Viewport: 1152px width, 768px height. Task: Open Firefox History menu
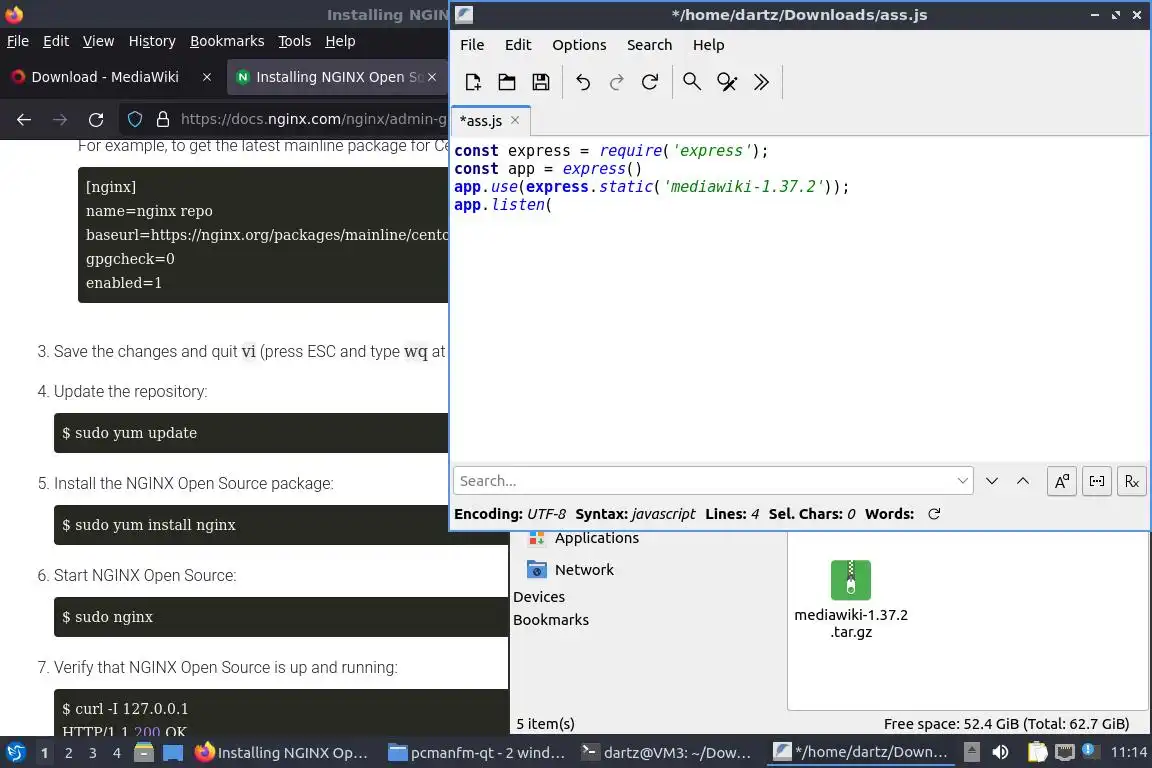tap(152, 41)
